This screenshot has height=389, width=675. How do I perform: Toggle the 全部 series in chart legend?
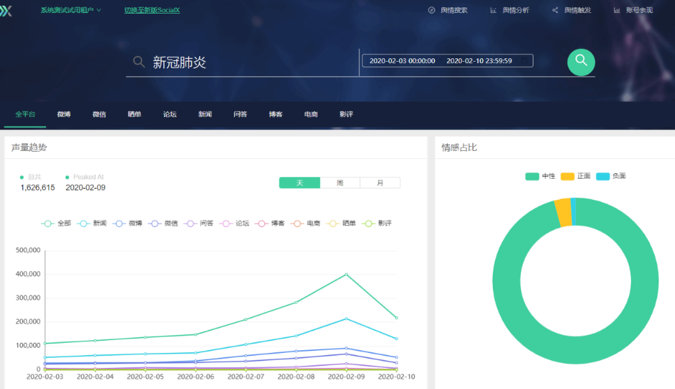[56, 223]
